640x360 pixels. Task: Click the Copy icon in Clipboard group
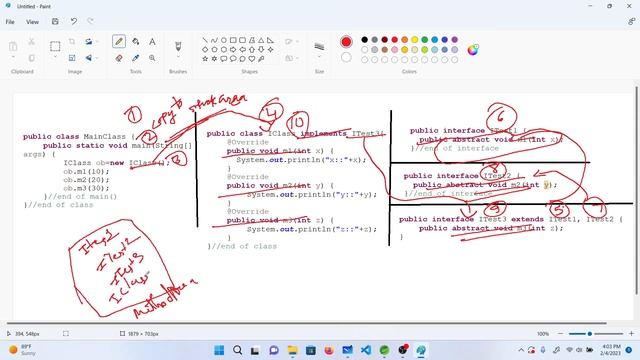(31, 58)
